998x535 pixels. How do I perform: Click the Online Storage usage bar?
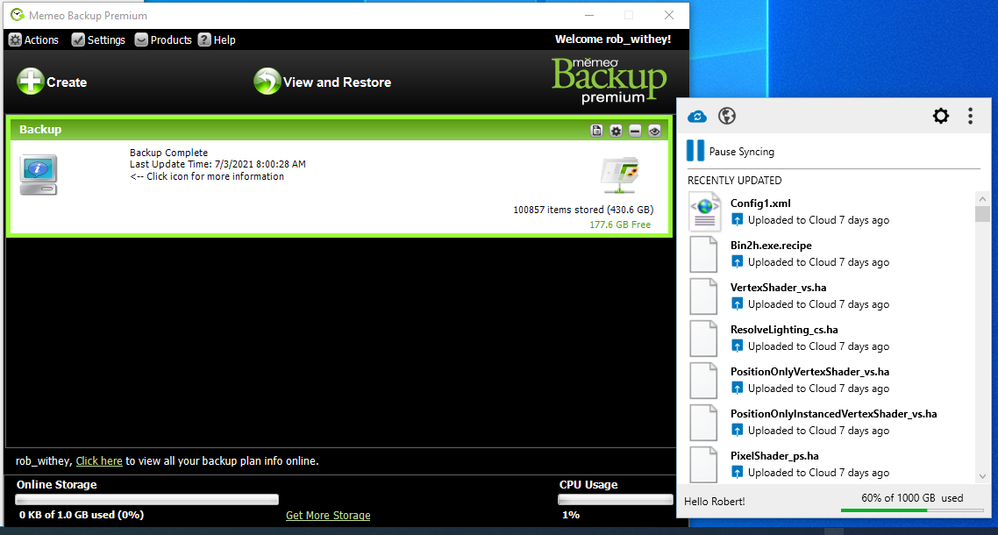(147, 499)
